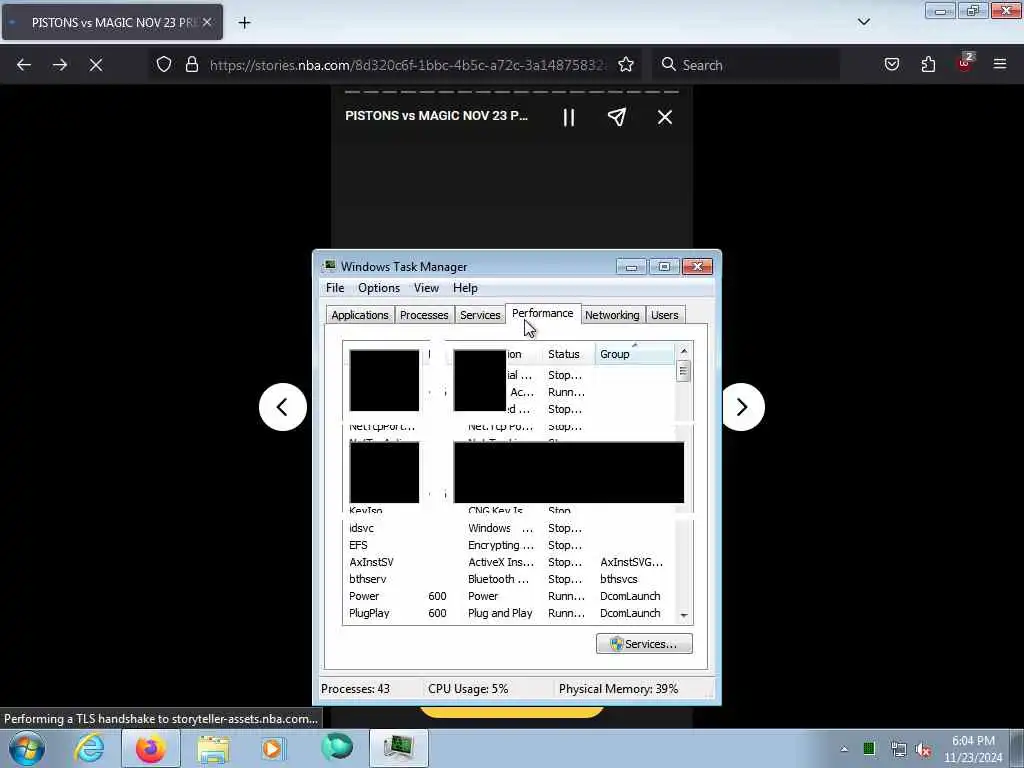Open the Firefox extensions puzzle icon
1024x768 pixels.
tap(928, 64)
